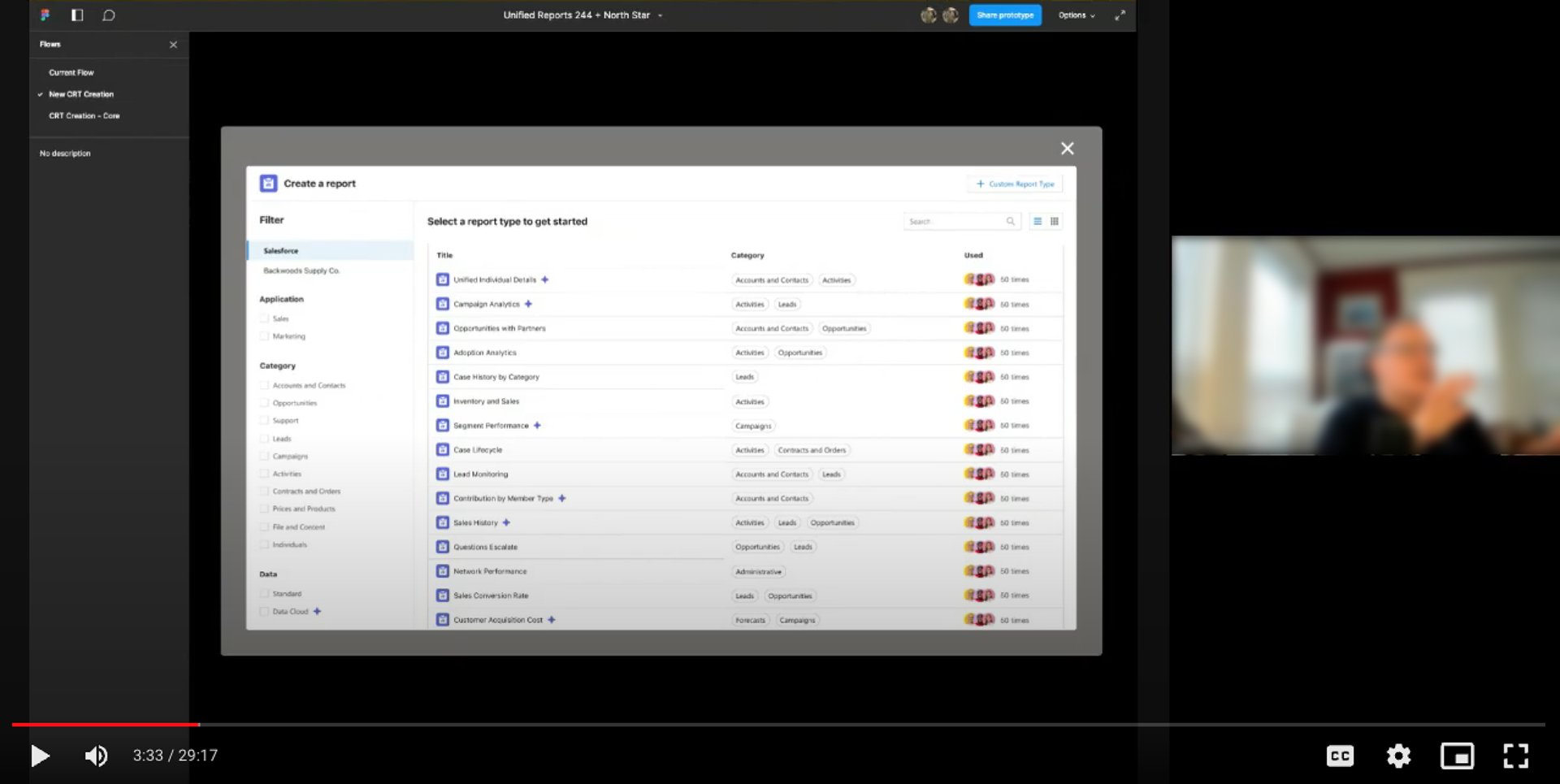
Task: Switch to grid view icon
Action: pyautogui.click(x=1055, y=221)
